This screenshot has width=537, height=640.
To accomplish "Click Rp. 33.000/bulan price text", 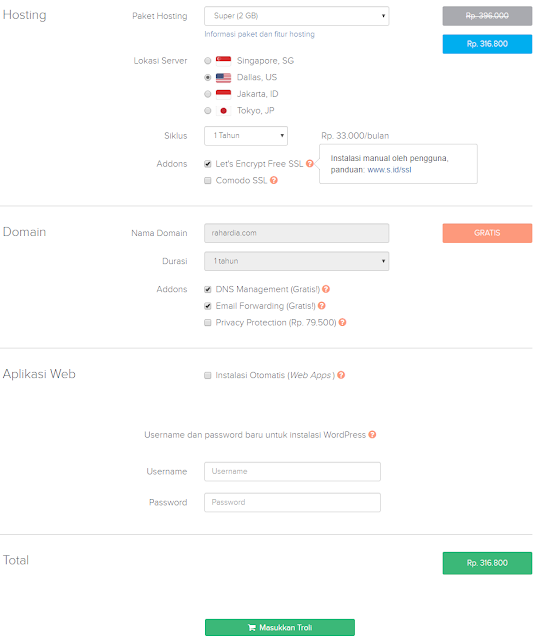I will click(x=355, y=136).
